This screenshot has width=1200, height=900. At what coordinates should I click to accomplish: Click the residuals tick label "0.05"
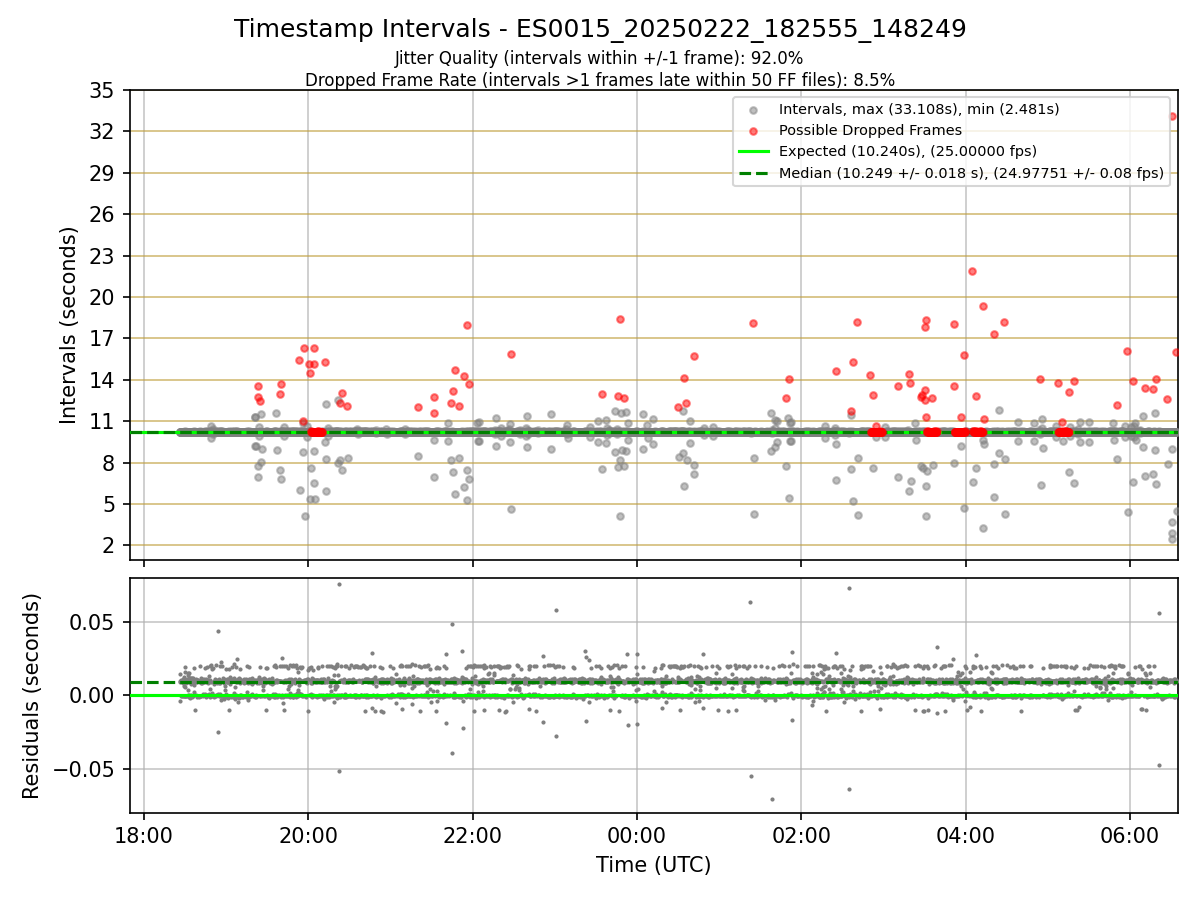[91, 622]
